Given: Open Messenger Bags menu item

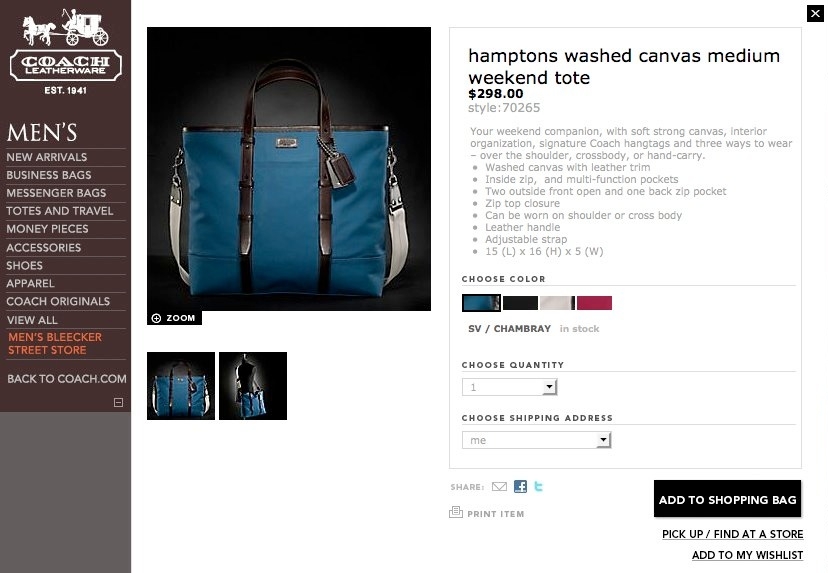Looking at the screenshot, I should point(56,193).
